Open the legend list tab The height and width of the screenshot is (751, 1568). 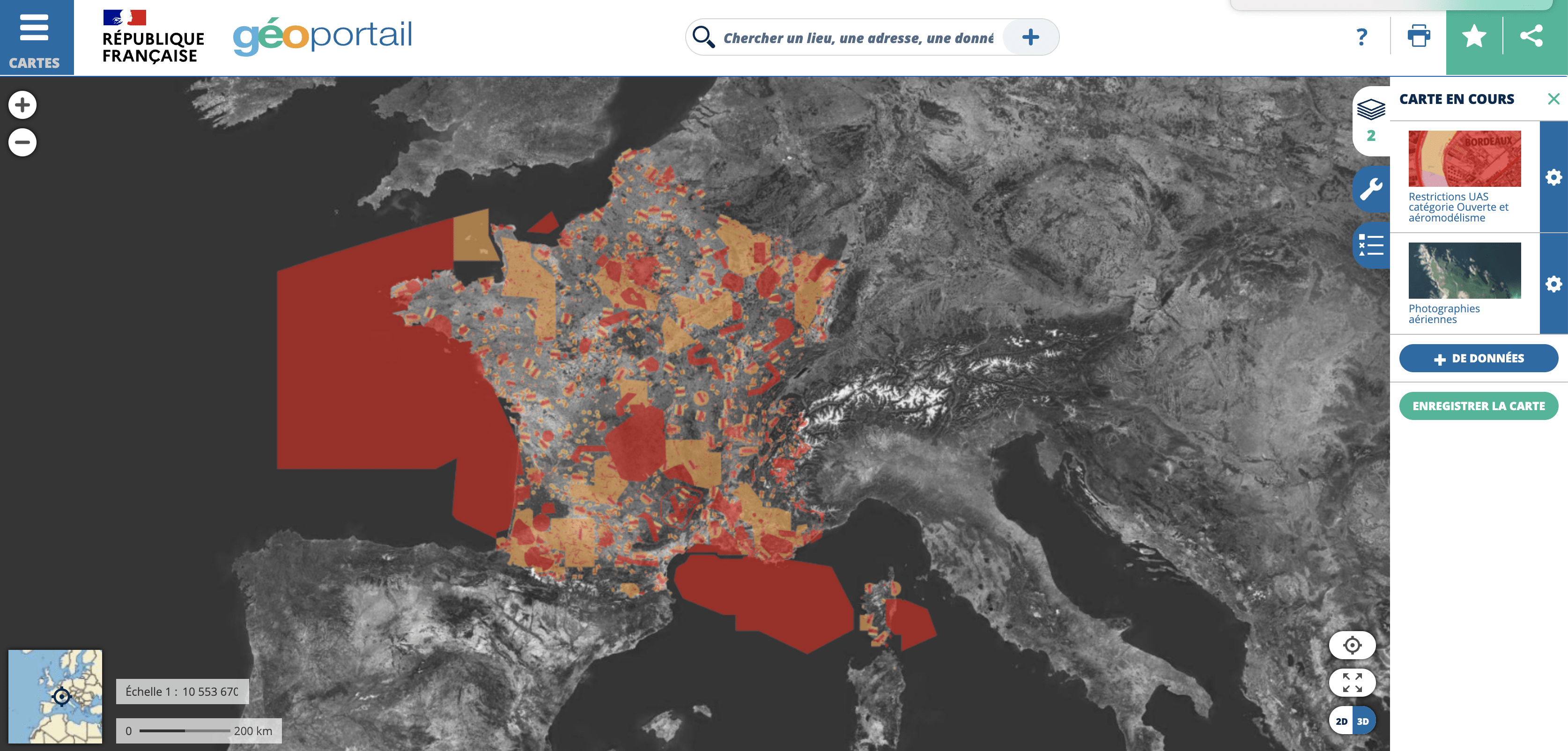tap(1371, 245)
